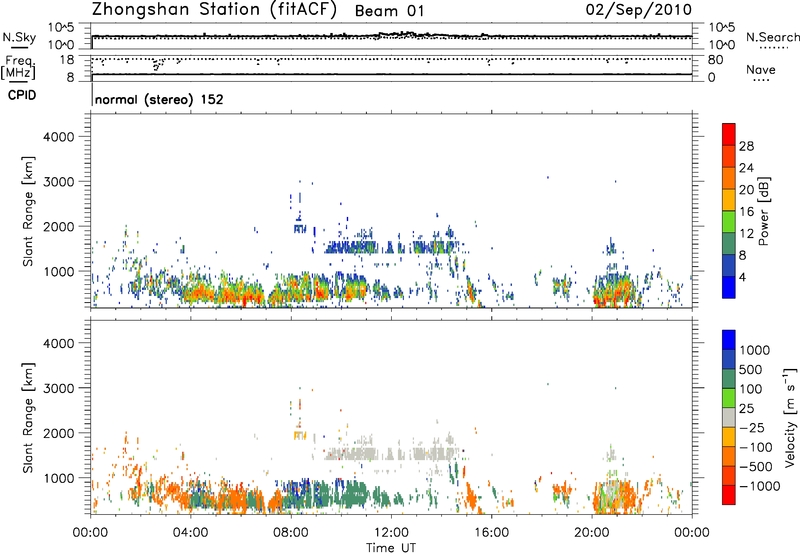
Task: Select the 16:00 time tick label
Action: (x=491, y=533)
